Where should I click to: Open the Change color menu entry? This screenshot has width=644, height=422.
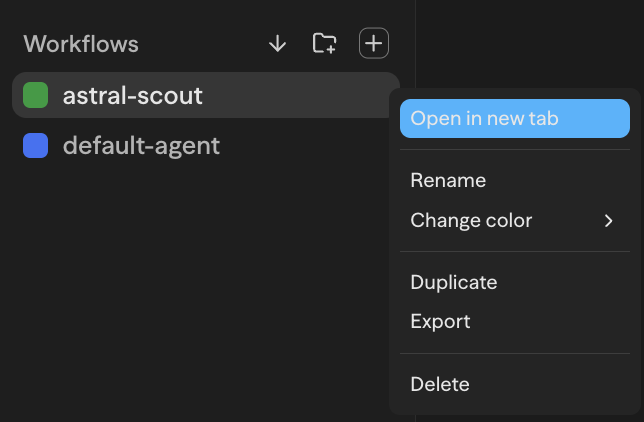[472, 221]
